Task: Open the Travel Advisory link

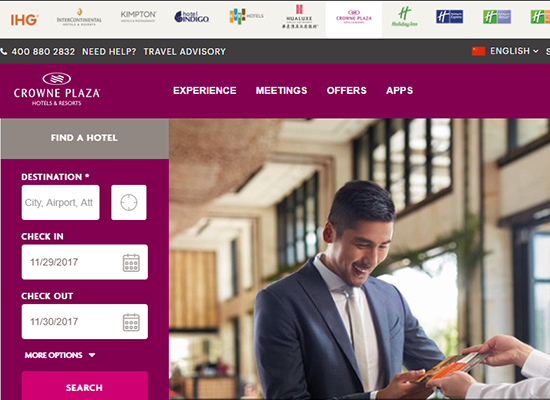Action: [185, 52]
